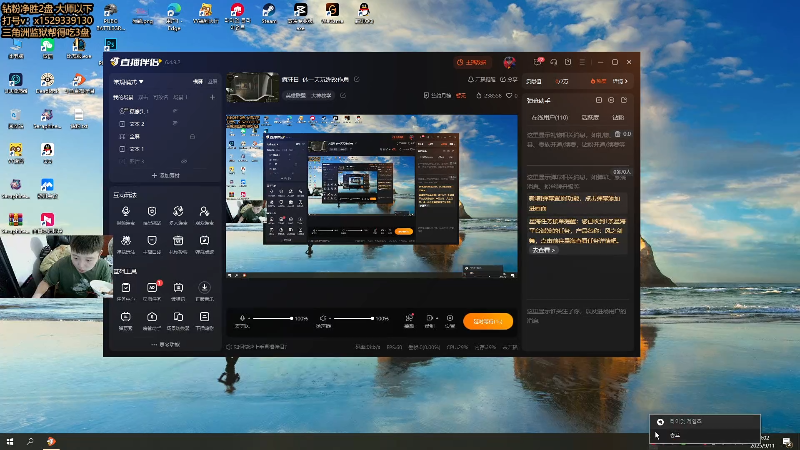Click the user avatar in the title bar
Viewport: 800px width, 450px height.
pyautogui.click(x=509, y=62)
